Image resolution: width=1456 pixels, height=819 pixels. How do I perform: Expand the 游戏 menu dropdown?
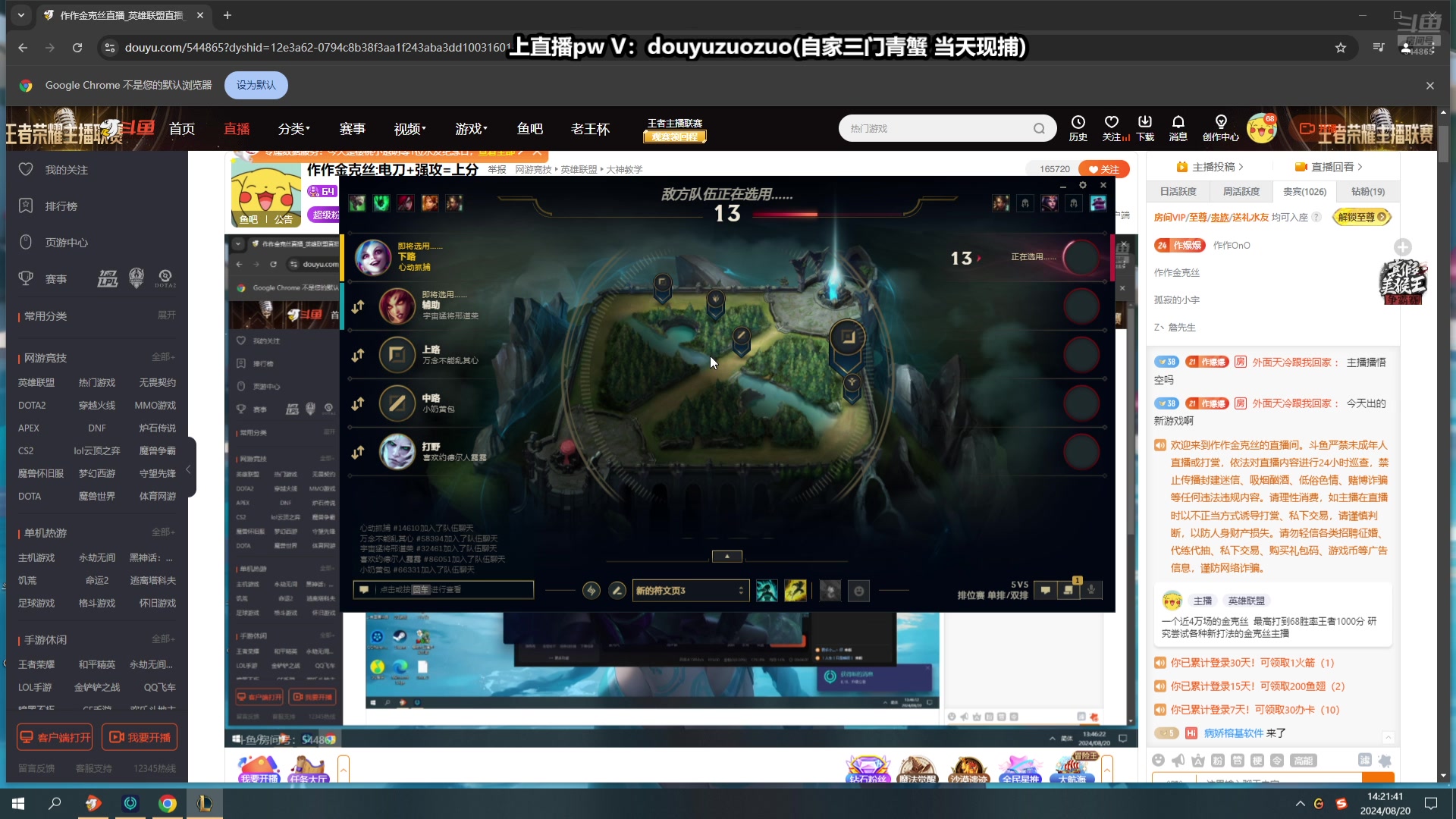(472, 129)
